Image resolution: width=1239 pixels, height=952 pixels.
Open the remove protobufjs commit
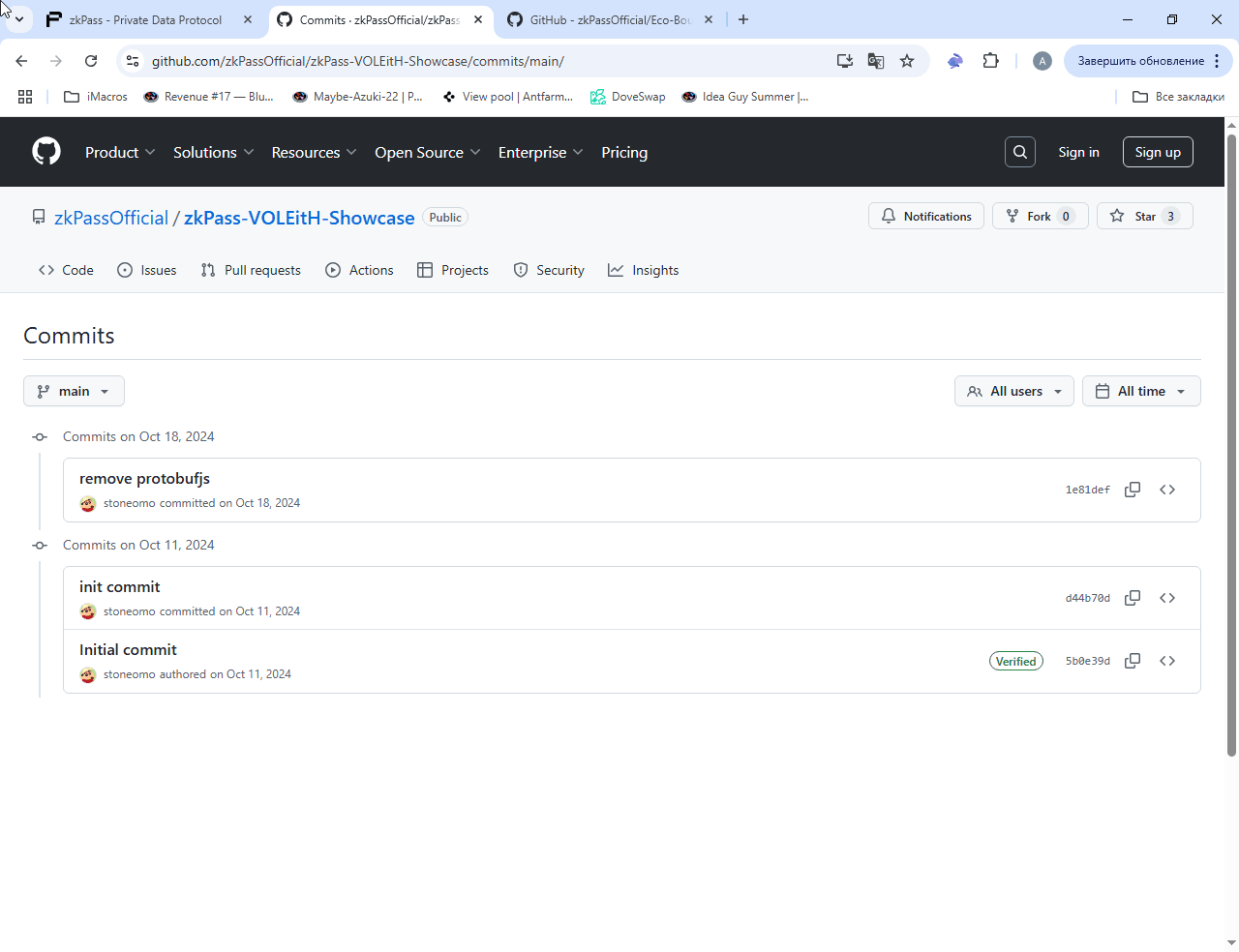click(144, 479)
